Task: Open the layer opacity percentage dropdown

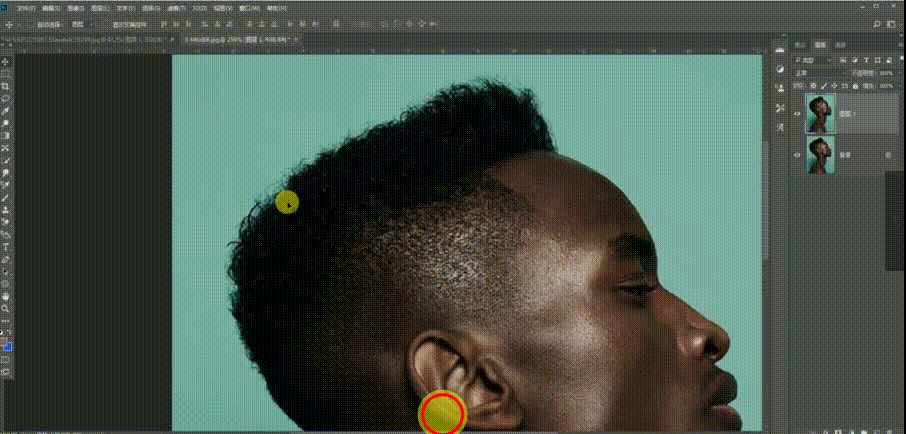Action: point(886,73)
